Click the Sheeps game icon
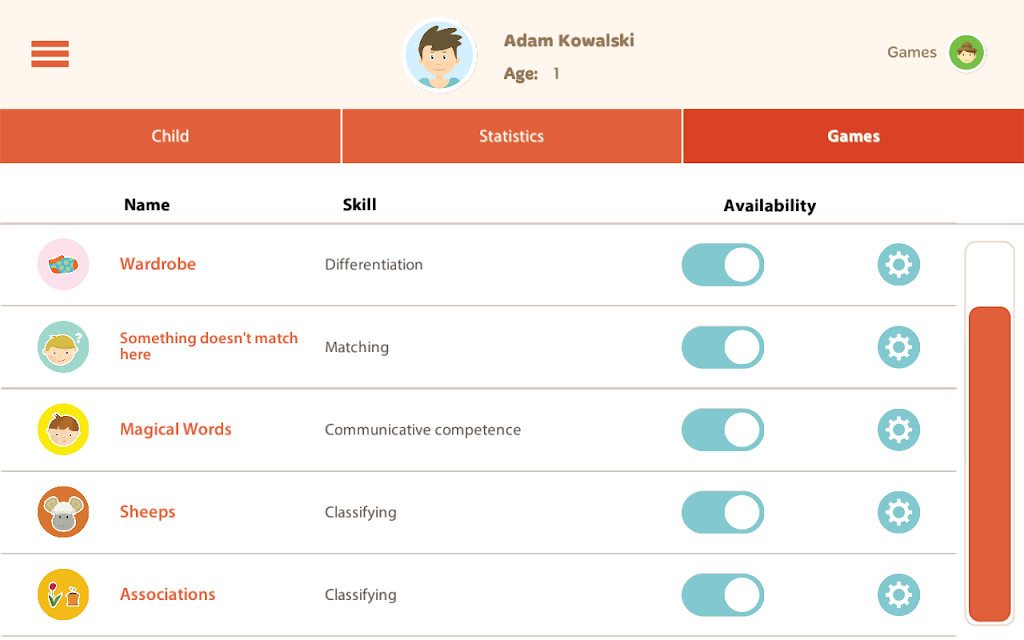Screen dimensions: 1024x640 (63, 512)
